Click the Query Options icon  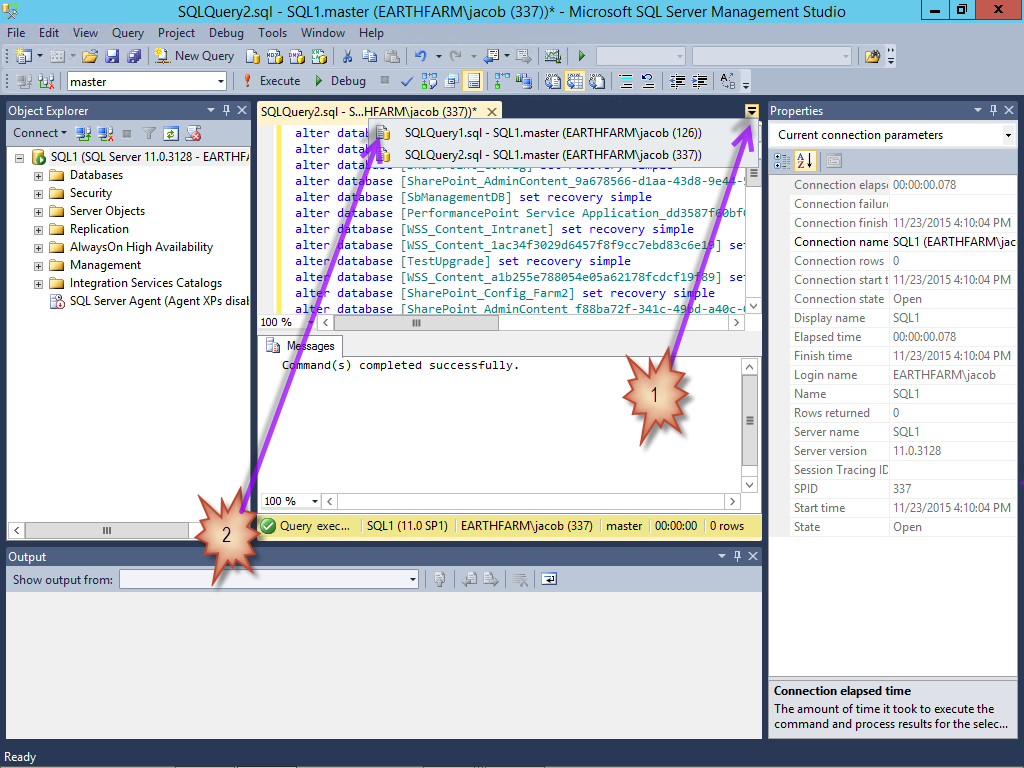point(451,82)
